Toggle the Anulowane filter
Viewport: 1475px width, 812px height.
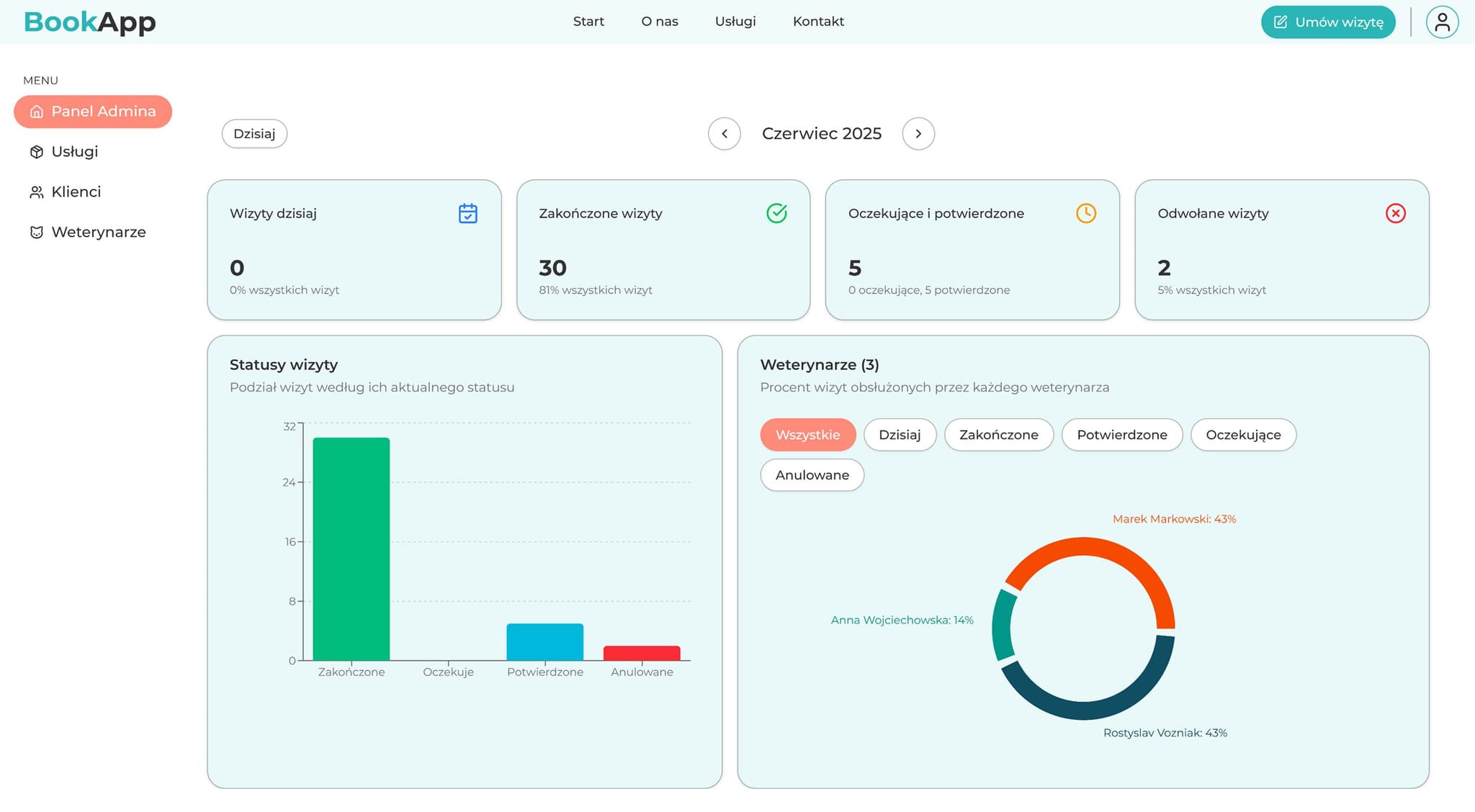point(812,475)
